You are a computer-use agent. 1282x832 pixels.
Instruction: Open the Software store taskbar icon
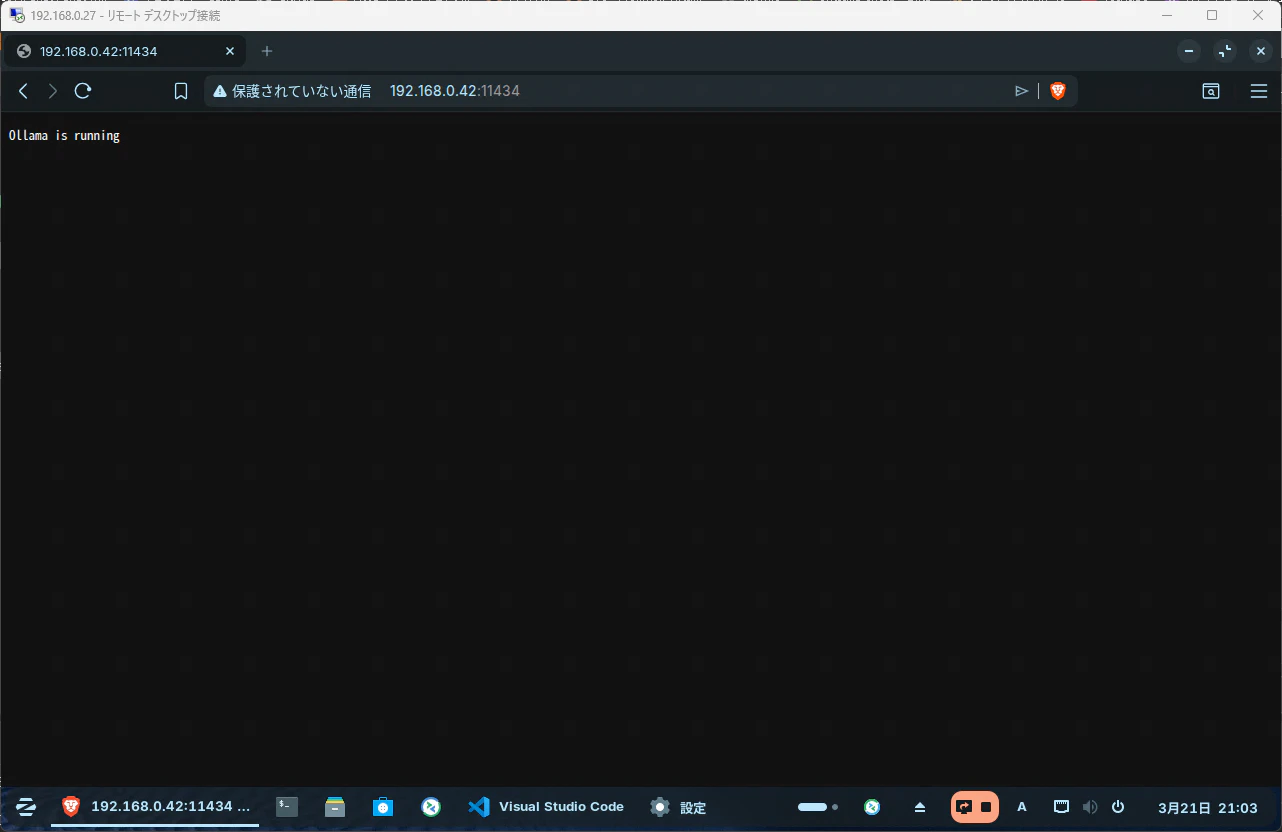coord(383,807)
